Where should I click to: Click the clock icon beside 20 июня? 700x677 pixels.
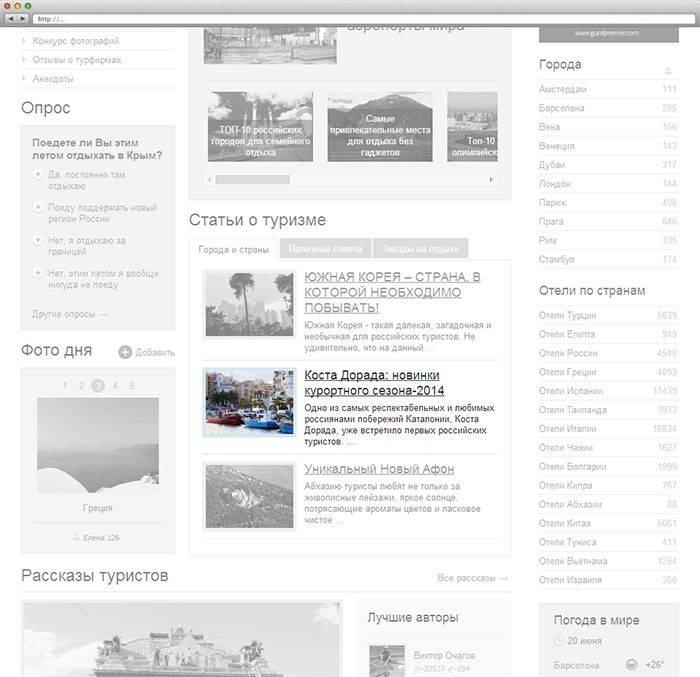[558, 641]
